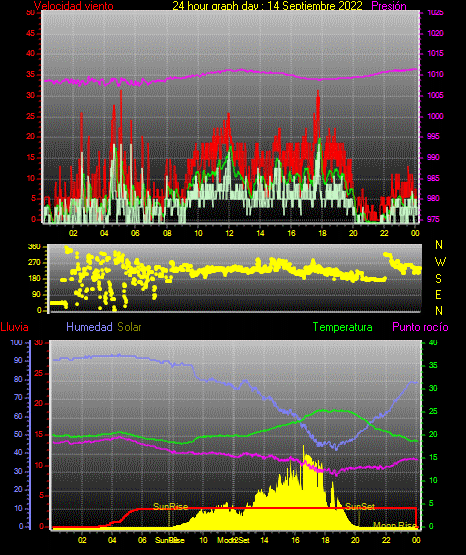Click the red 'Lluvia' legend label

(15, 327)
